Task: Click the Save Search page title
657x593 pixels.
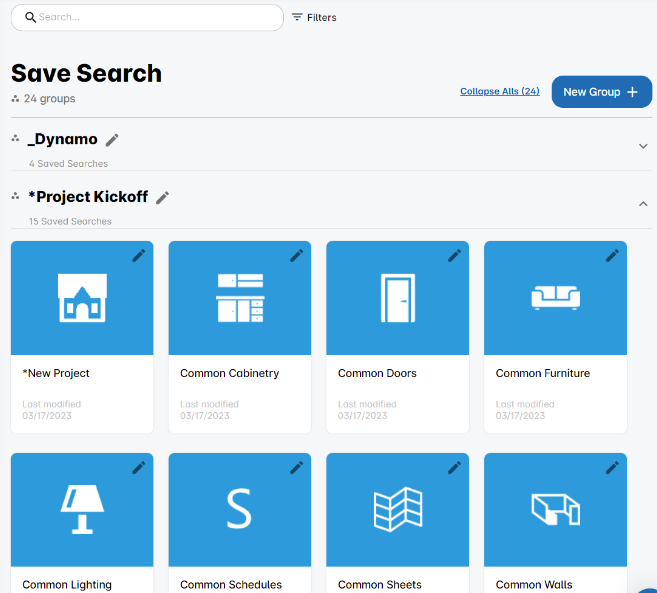Action: [x=86, y=73]
